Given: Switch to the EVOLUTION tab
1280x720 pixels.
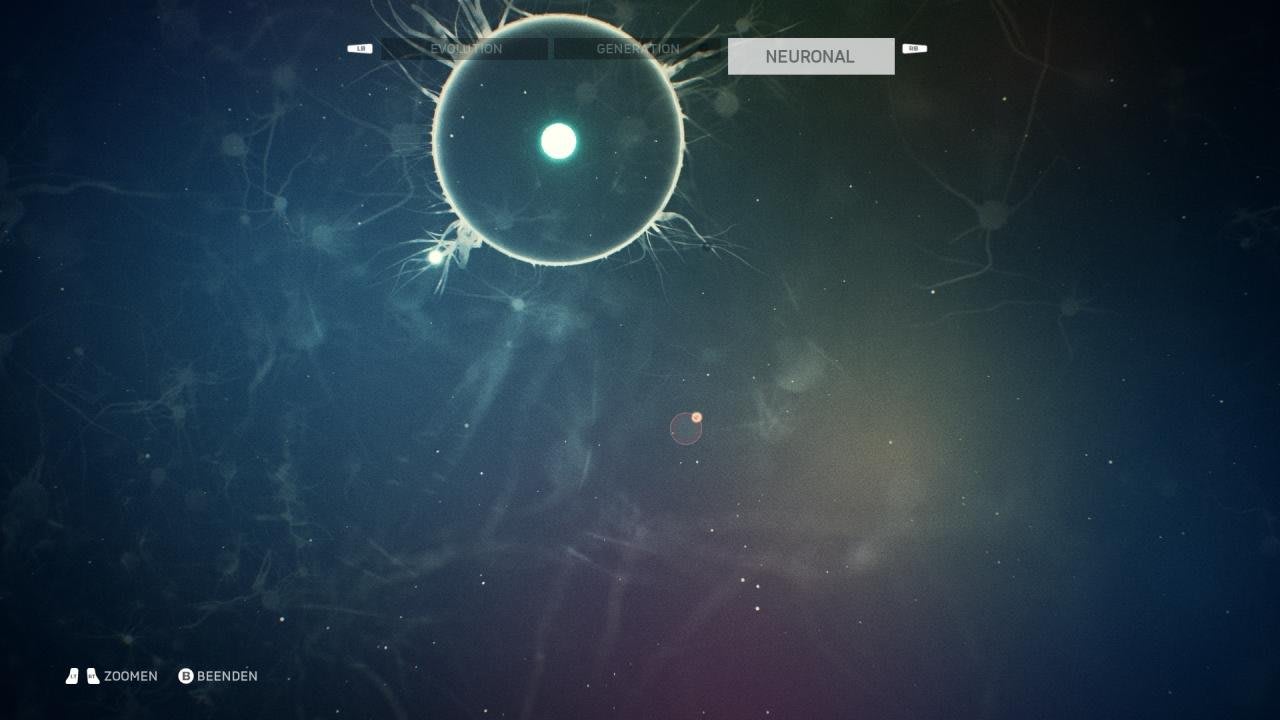Looking at the screenshot, I should pos(465,49).
